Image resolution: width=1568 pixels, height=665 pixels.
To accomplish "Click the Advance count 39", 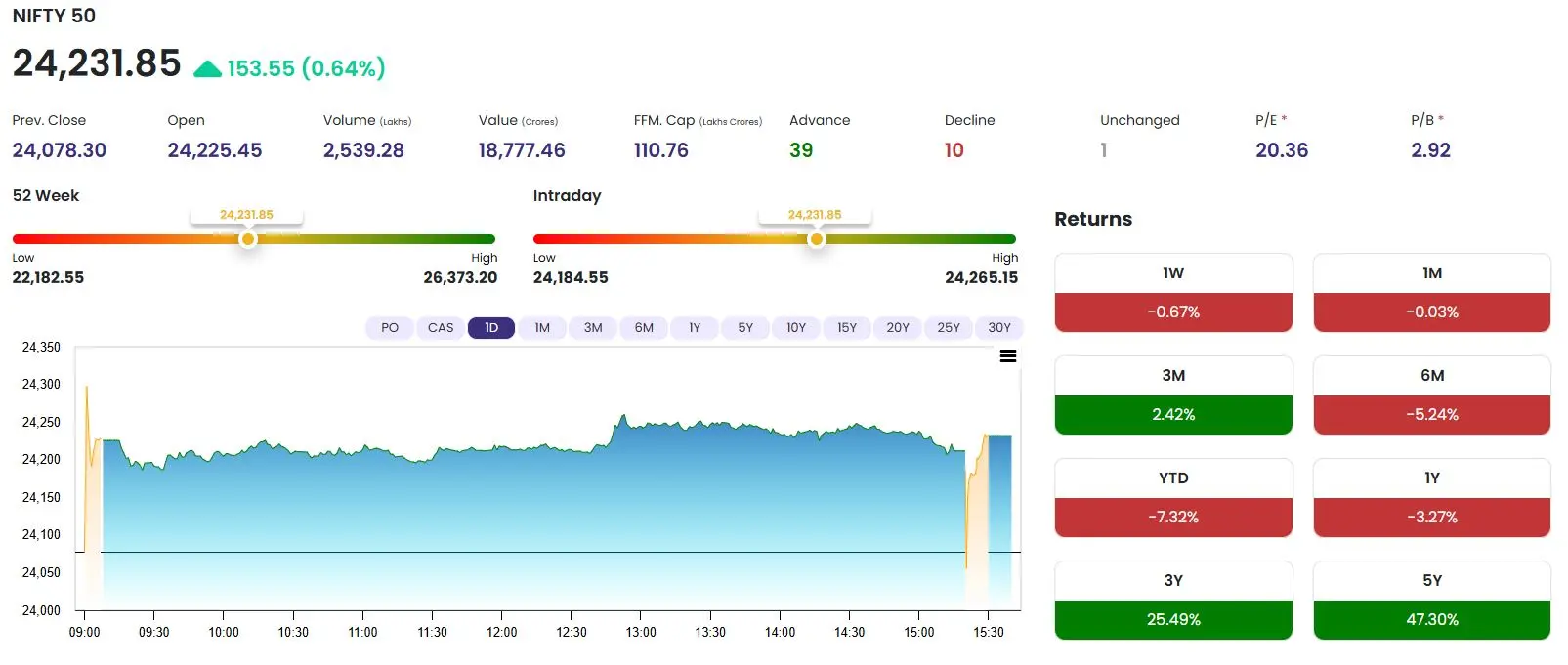I will 801,150.
